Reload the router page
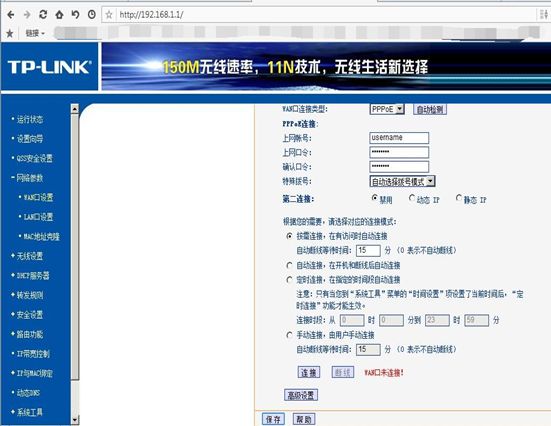The width and height of the screenshot is (551, 426). 43,14
